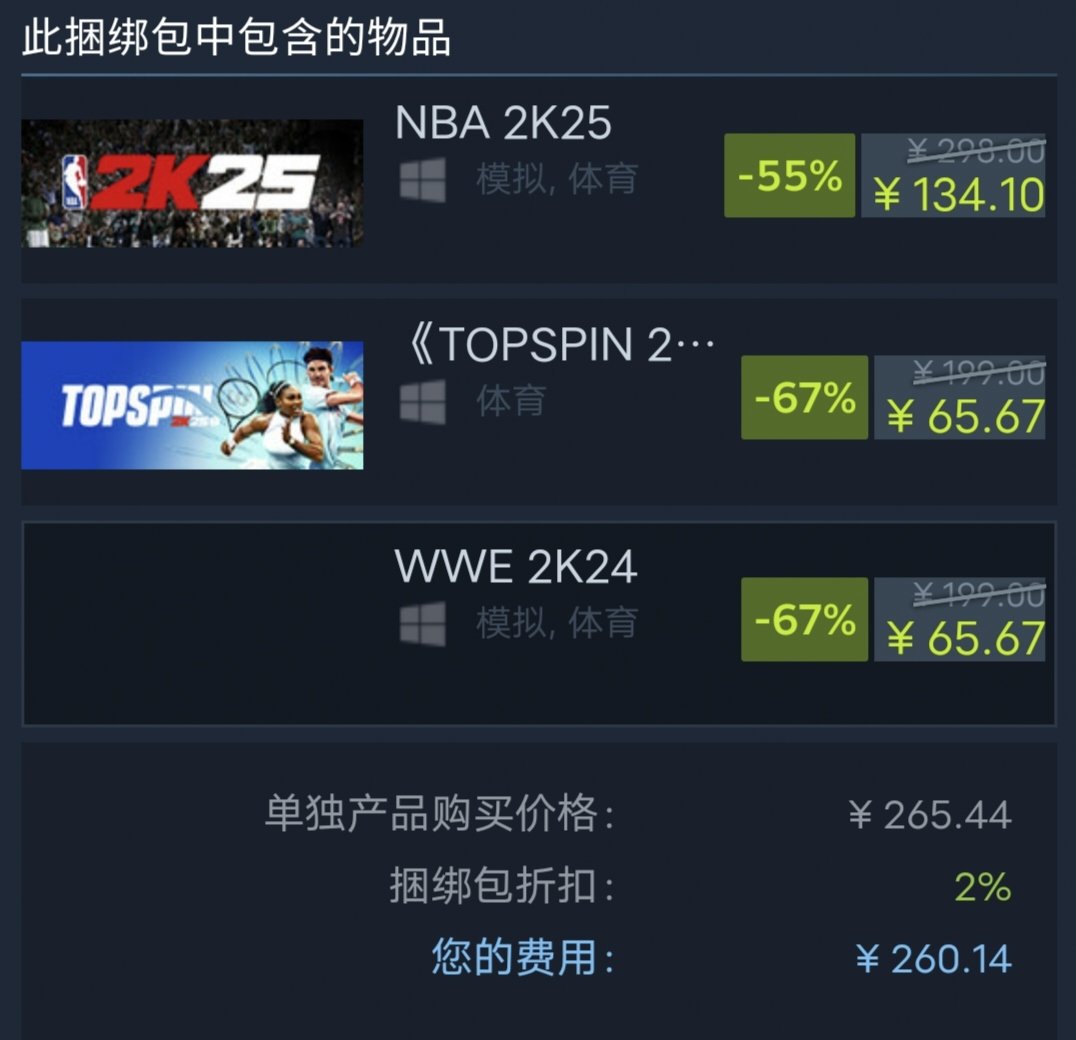Screen dimensions: 1076x1040
Task: Select the ¥65.67 price on WWE 2K24 row
Action: 966,638
